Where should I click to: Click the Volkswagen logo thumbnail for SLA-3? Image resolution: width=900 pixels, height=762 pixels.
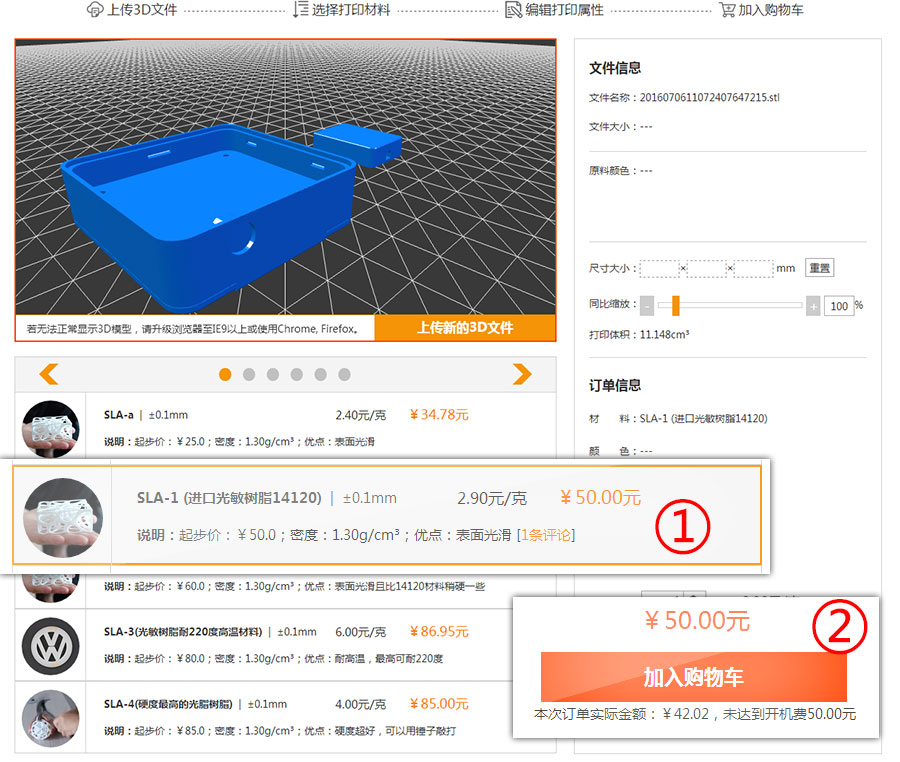[x=50, y=645]
